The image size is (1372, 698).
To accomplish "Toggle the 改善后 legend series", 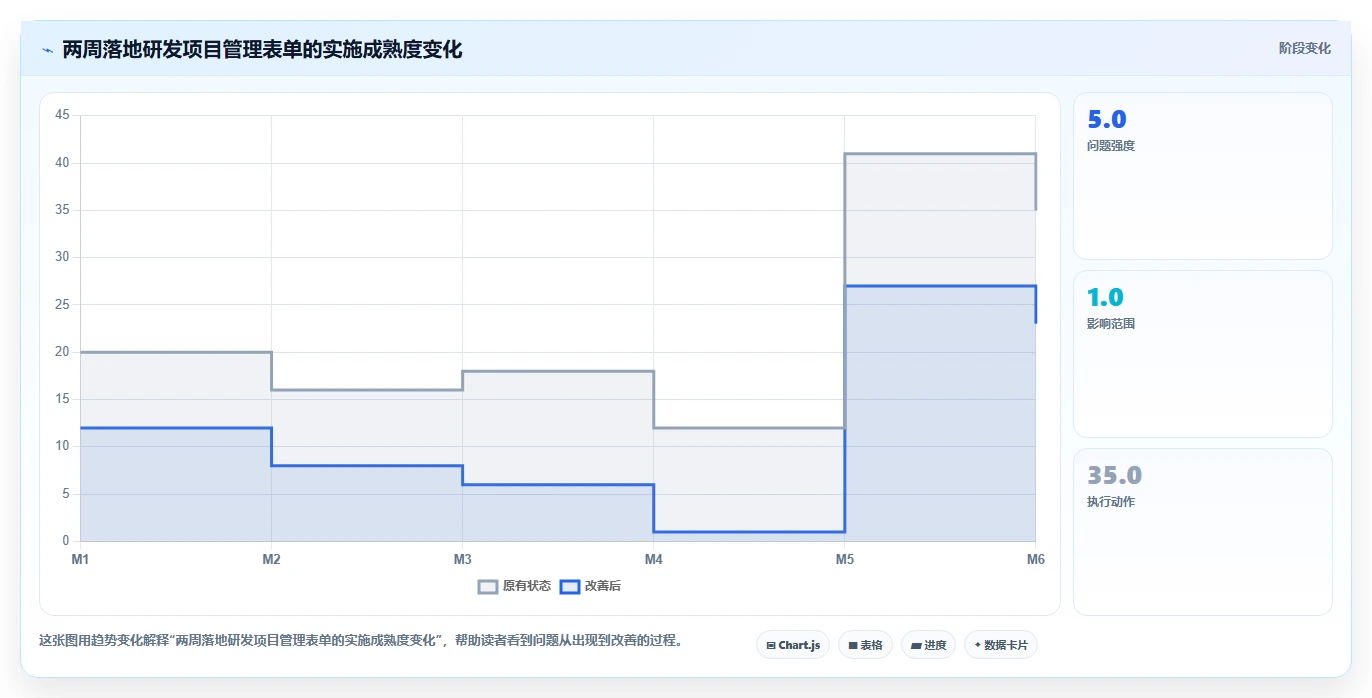I will 590,586.
